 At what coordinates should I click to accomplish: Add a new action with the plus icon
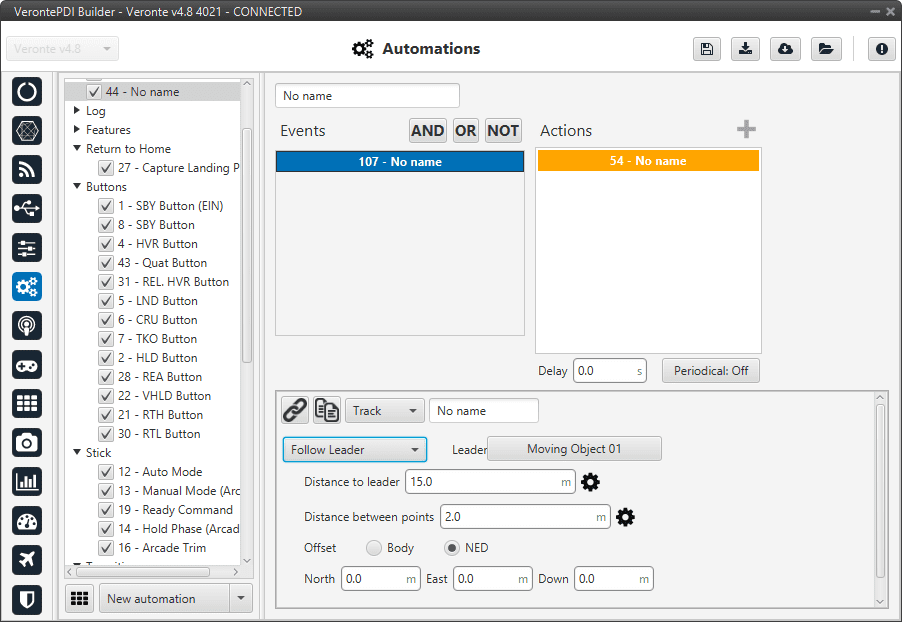point(746,129)
